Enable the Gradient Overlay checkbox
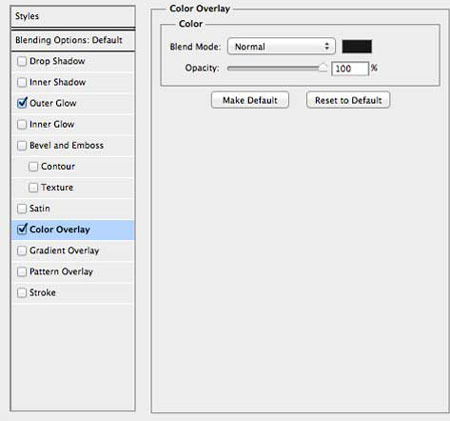This screenshot has width=450, height=421. [x=22, y=250]
